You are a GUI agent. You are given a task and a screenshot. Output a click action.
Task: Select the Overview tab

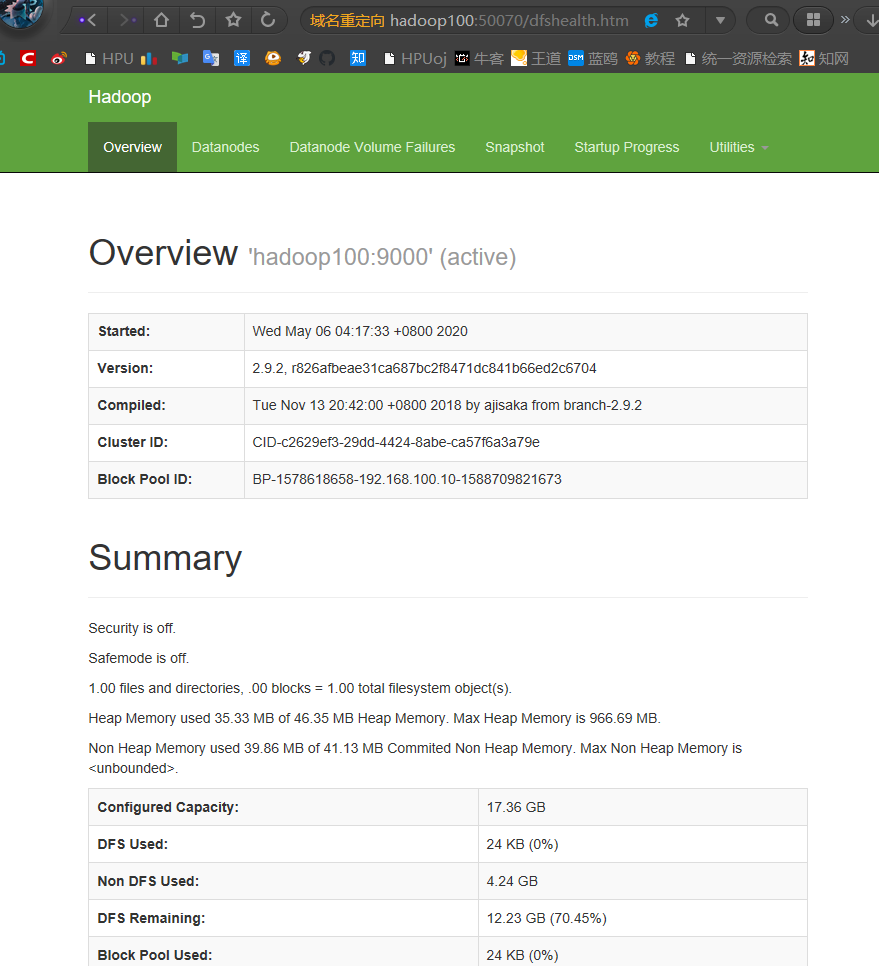[132, 147]
